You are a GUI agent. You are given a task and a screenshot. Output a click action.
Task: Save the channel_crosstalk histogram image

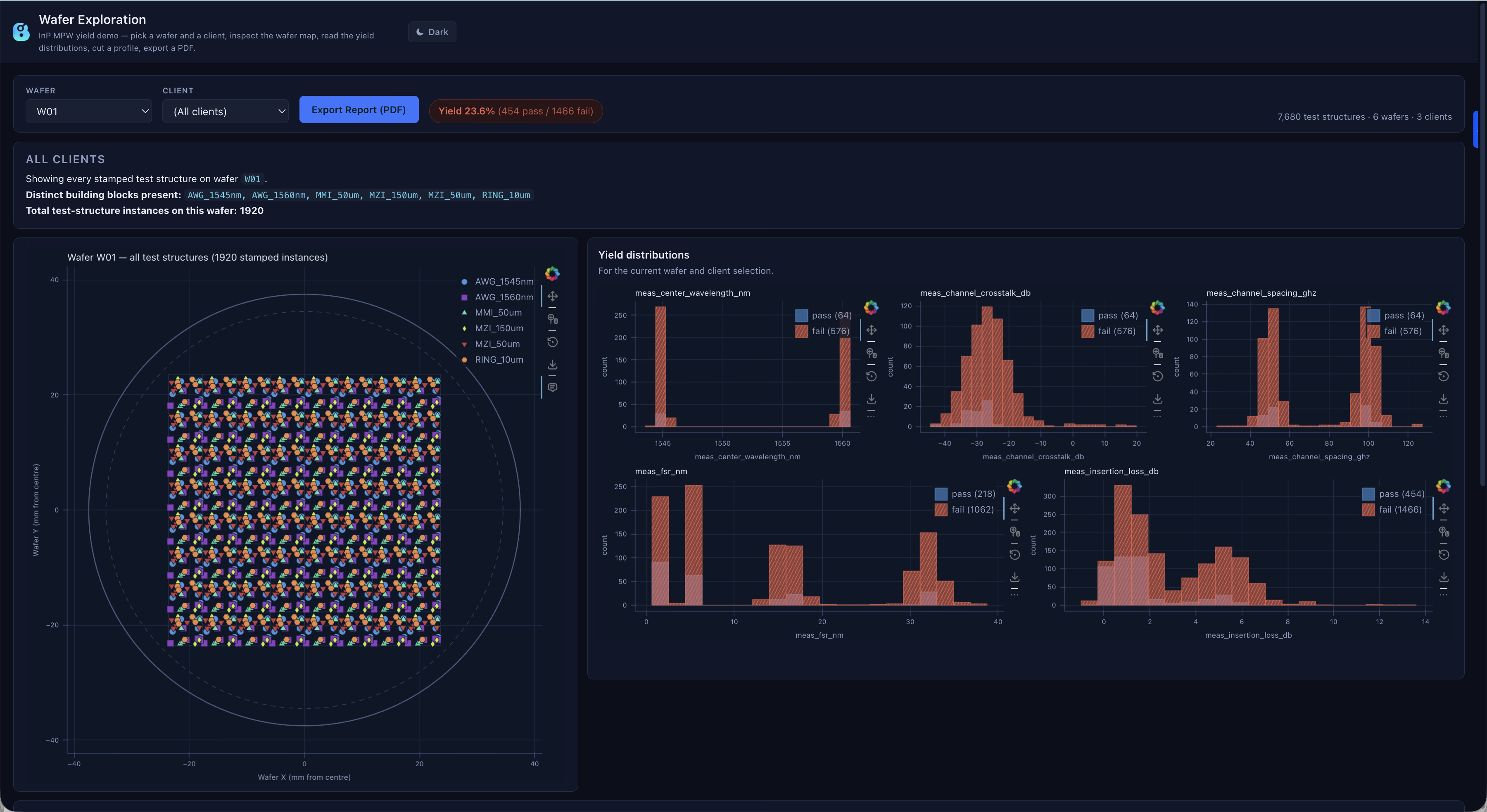(x=1157, y=399)
